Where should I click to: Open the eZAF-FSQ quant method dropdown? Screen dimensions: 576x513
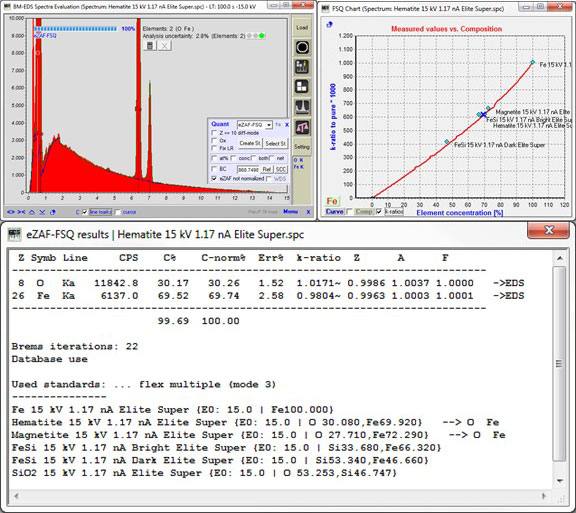tap(255, 125)
